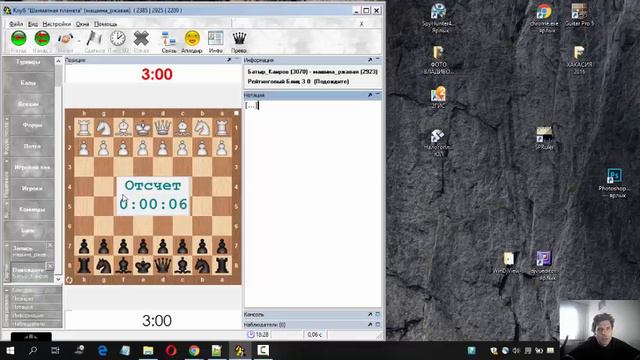This screenshot has height=360, width=640.
Task: Detach the Информация panel with its pin icon
Action: (370, 60)
